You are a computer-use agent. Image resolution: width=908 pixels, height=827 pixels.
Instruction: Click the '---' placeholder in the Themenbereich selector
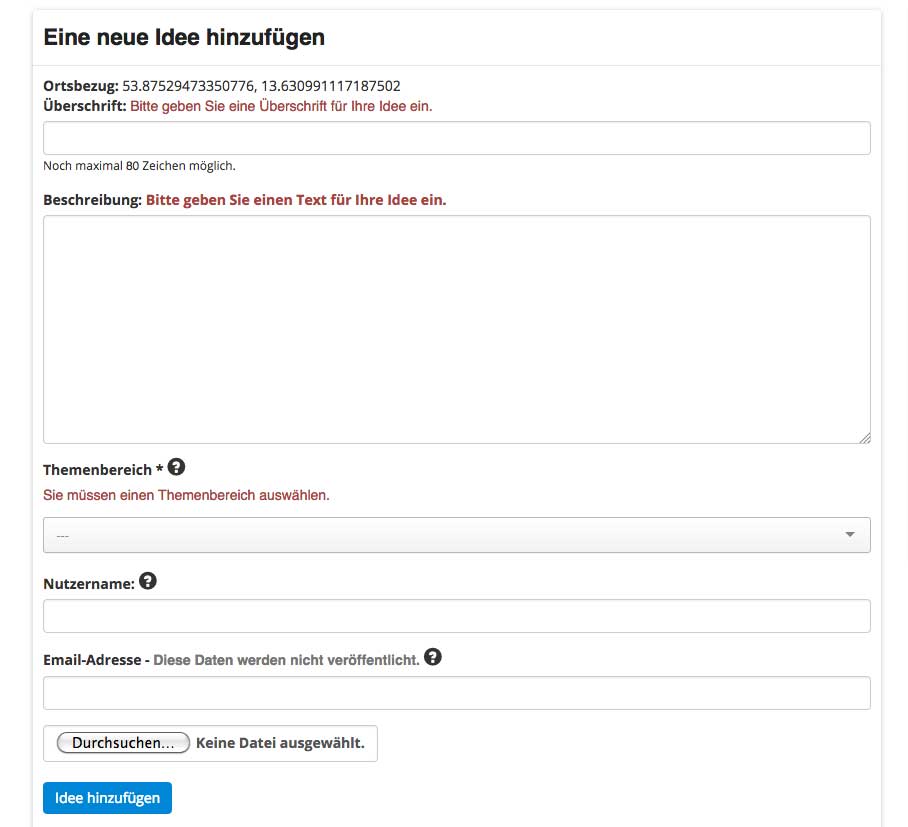coord(63,536)
